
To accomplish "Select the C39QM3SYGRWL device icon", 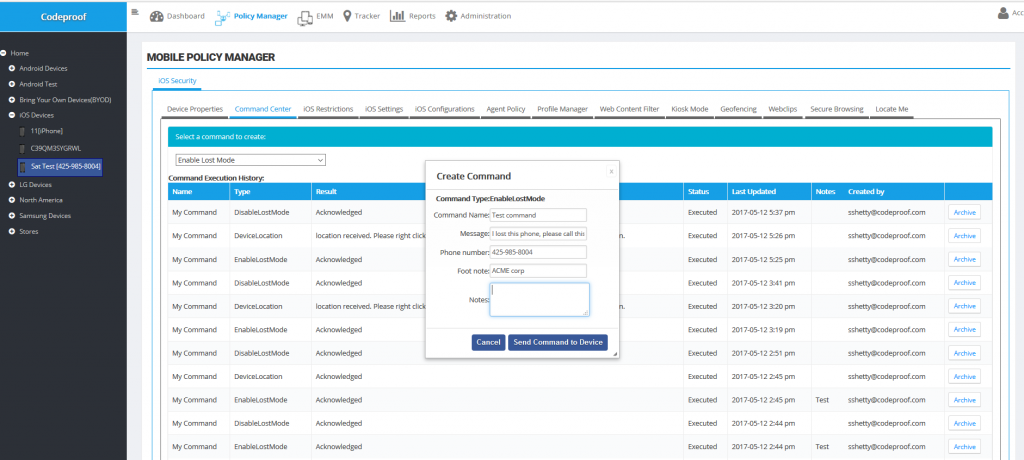I will 24,148.
